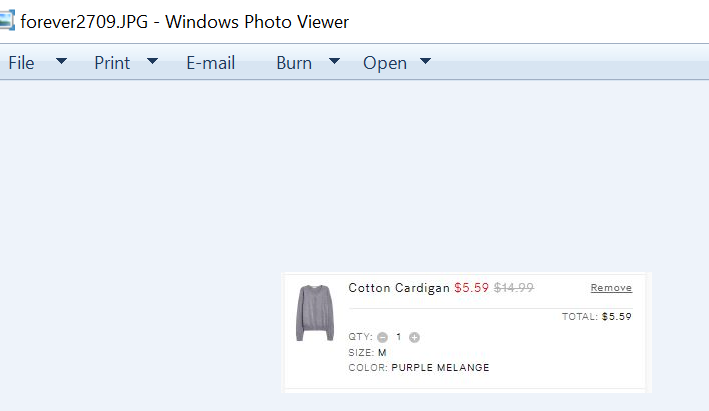Click the crossed-out $14.99 original price
The height and width of the screenshot is (411, 709).
514,288
